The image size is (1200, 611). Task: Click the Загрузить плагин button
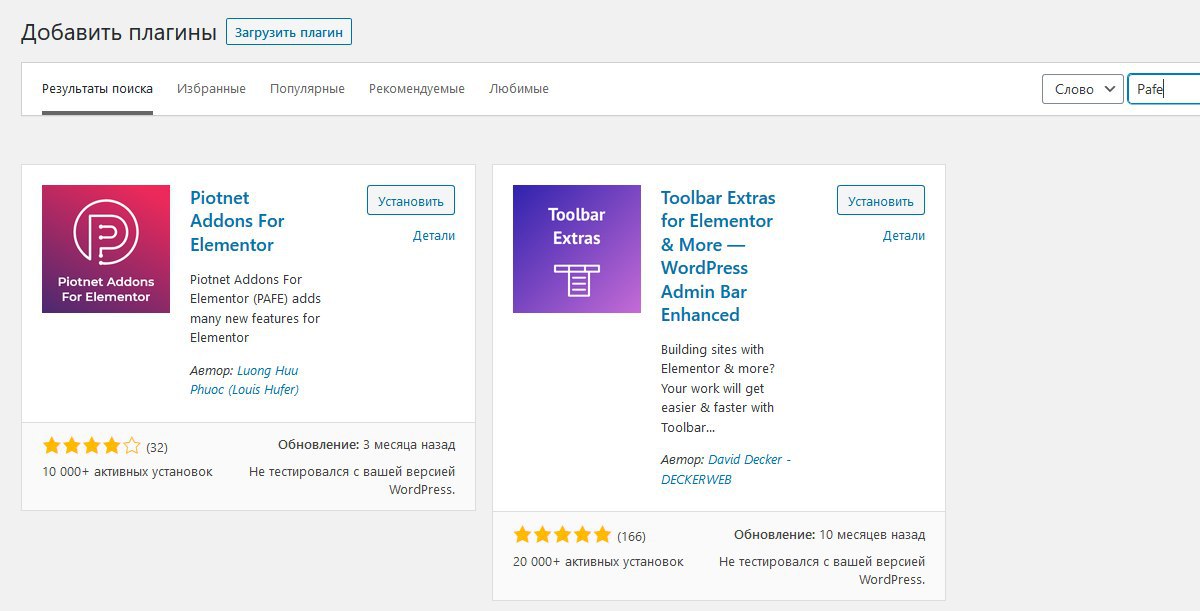pyautogui.click(x=289, y=32)
